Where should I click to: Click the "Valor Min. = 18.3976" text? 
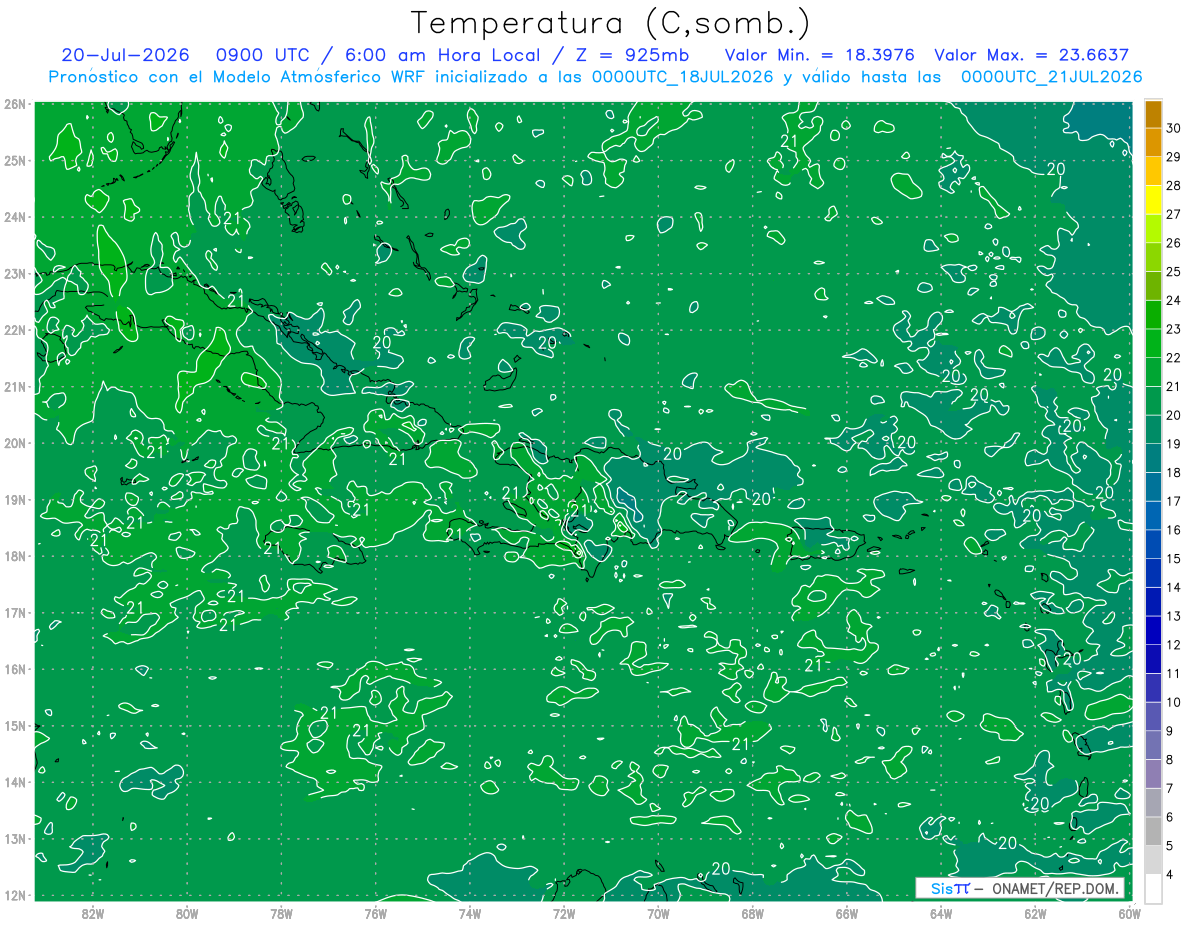[x=819, y=55]
